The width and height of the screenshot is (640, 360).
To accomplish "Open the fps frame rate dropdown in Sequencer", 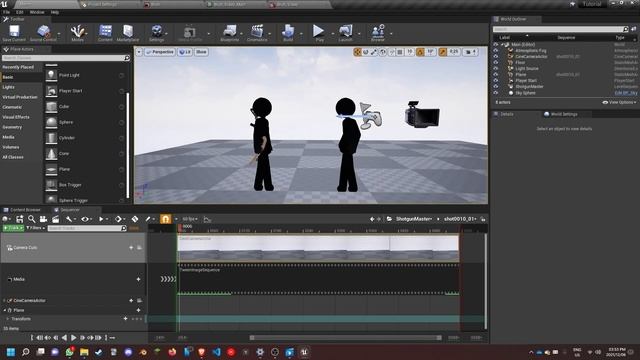I will 189,219.
